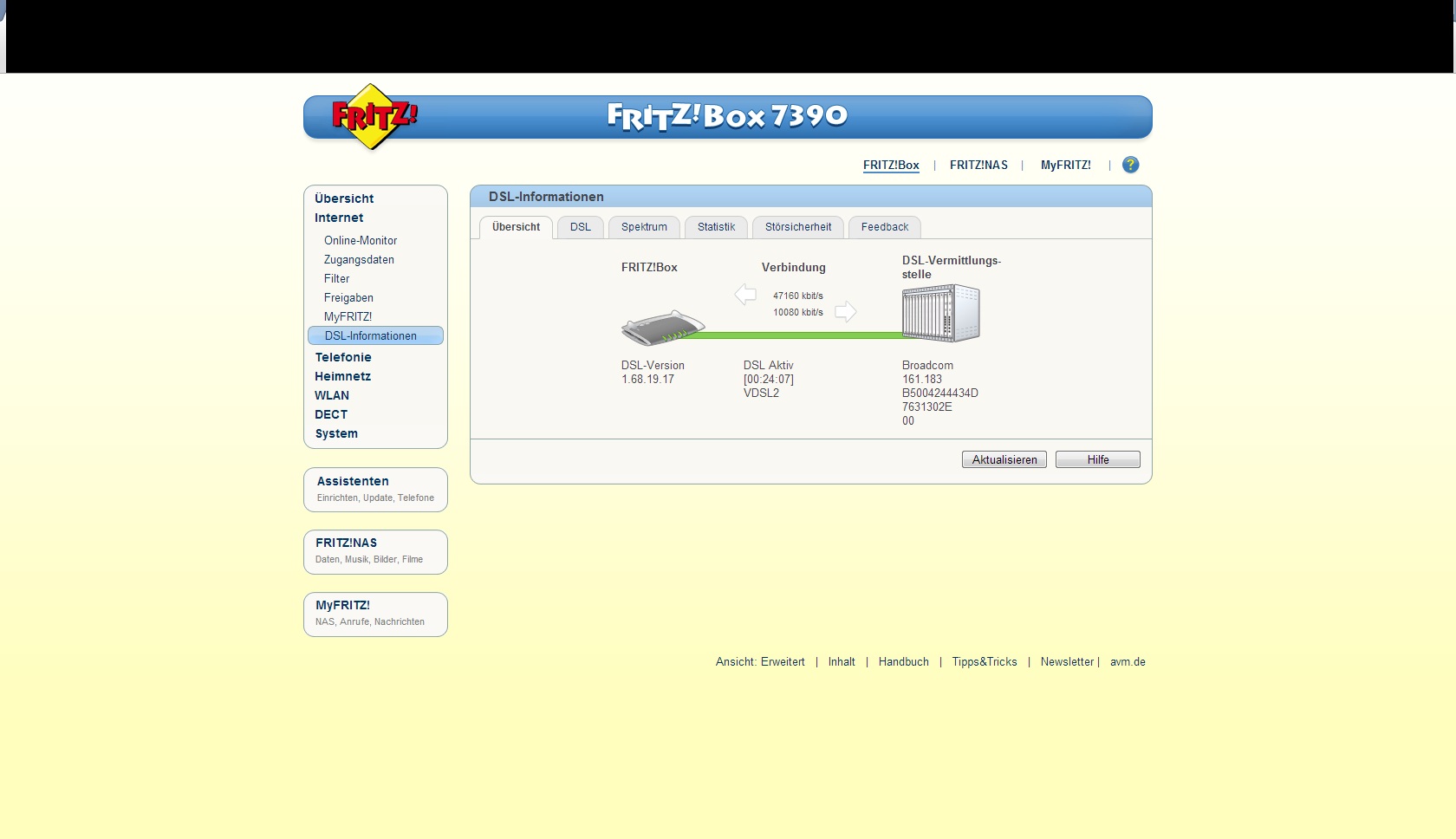Open the FRITZ!Box top navigation link

(891, 166)
